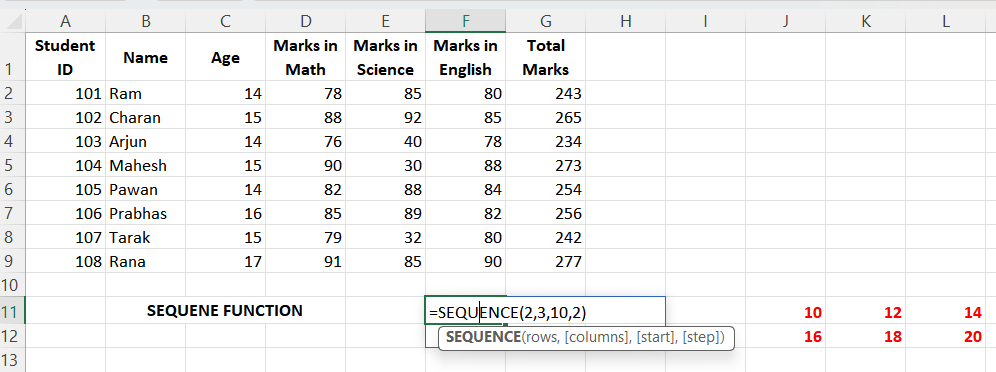
Task: Select highlighted column F header
Action: pos(466,21)
